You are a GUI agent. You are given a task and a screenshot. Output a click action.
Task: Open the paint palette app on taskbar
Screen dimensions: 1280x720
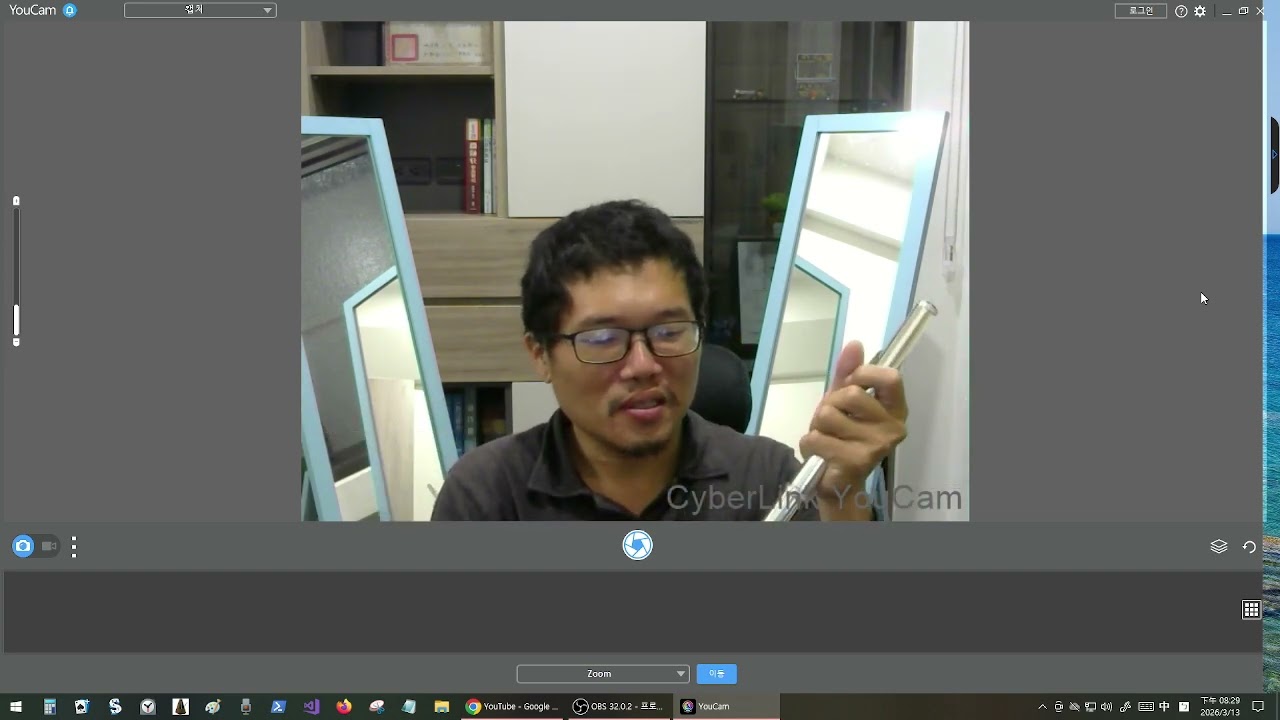[213, 707]
